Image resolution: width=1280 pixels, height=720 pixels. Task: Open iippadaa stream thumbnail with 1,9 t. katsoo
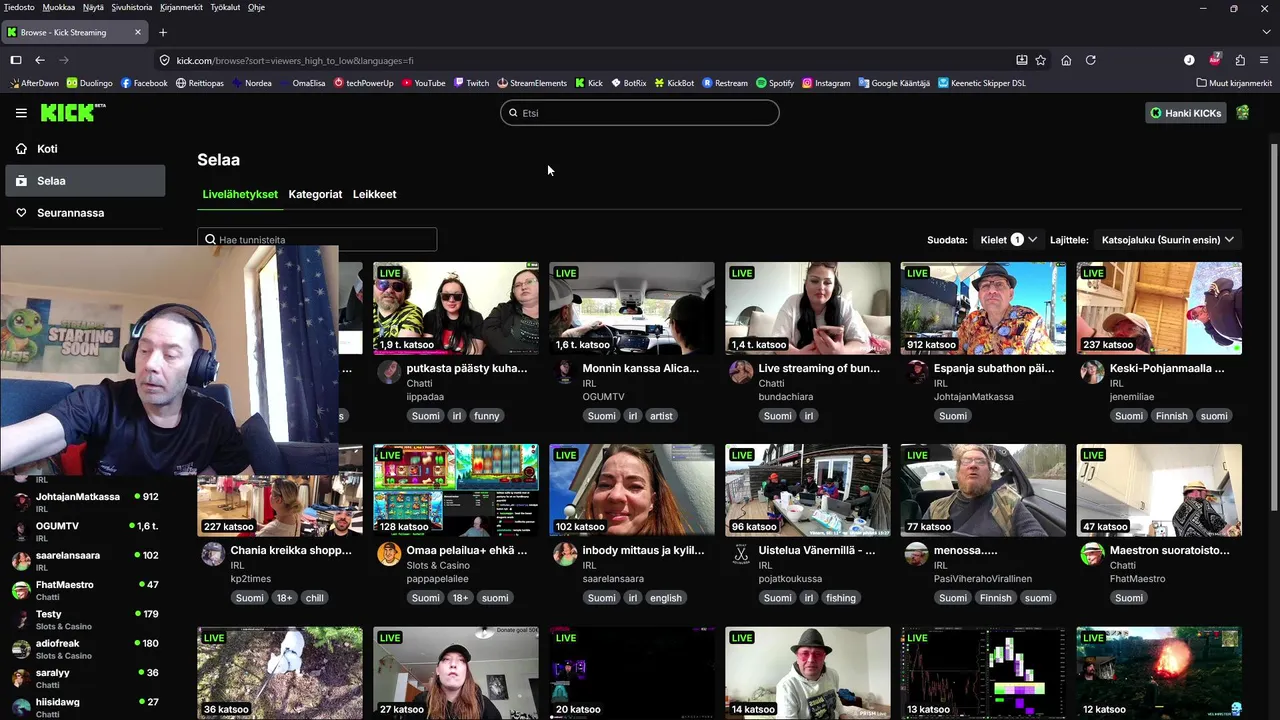[x=456, y=308]
